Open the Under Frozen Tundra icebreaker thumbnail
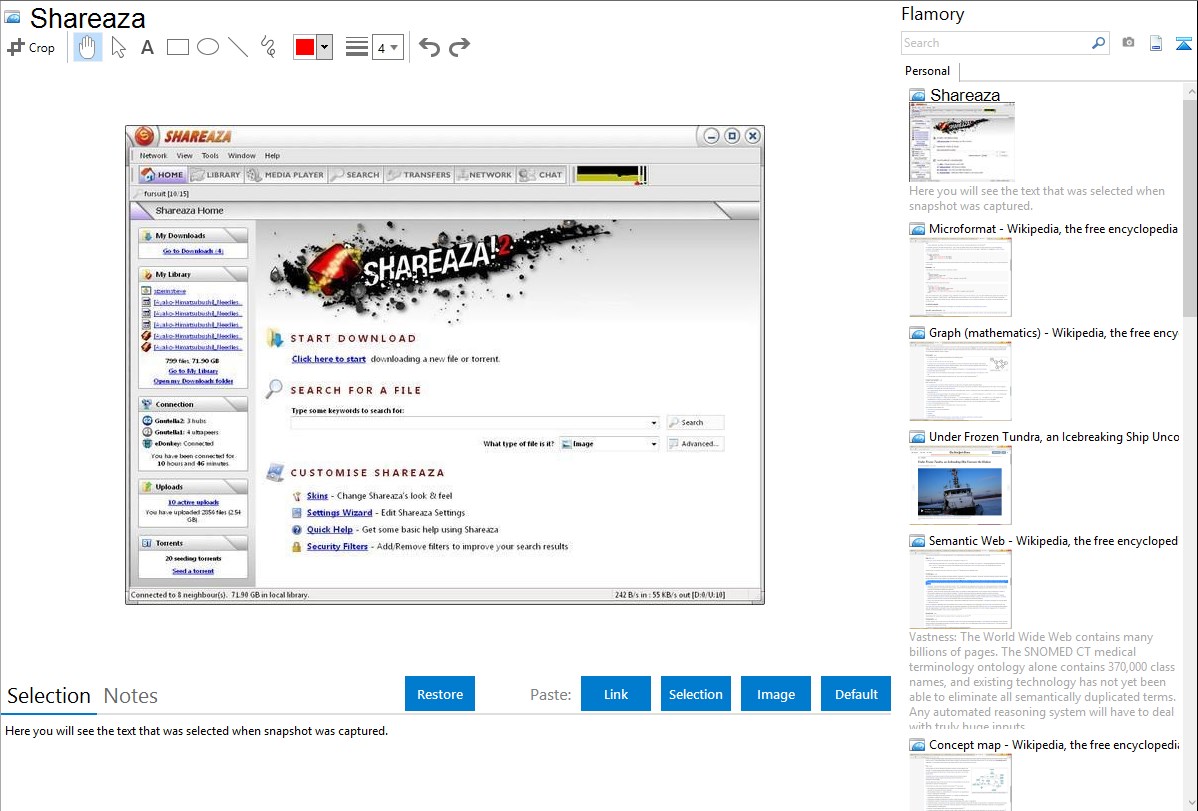This screenshot has width=1198, height=811. 960,485
